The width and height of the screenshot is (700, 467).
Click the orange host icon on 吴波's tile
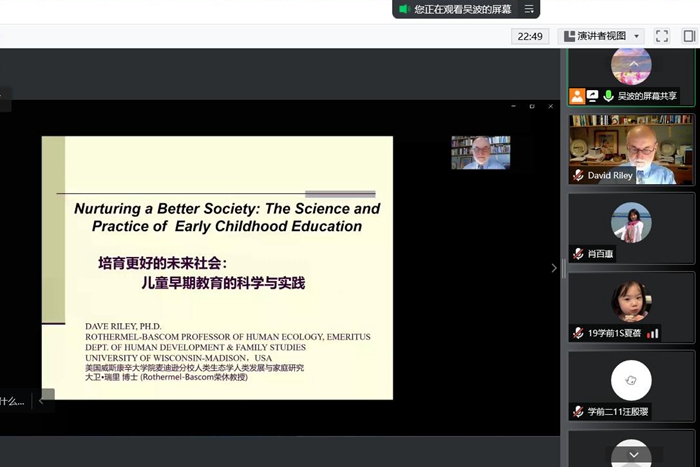[577, 96]
